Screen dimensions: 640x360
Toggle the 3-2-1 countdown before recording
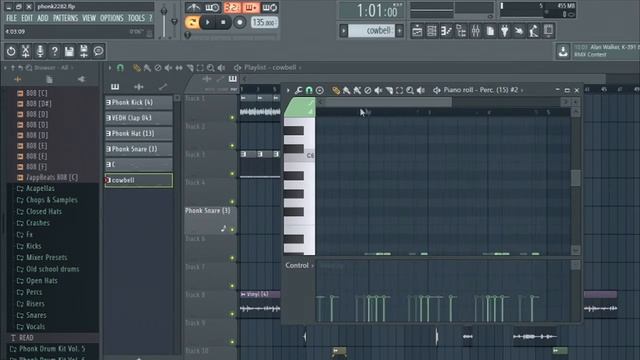click(x=232, y=7)
